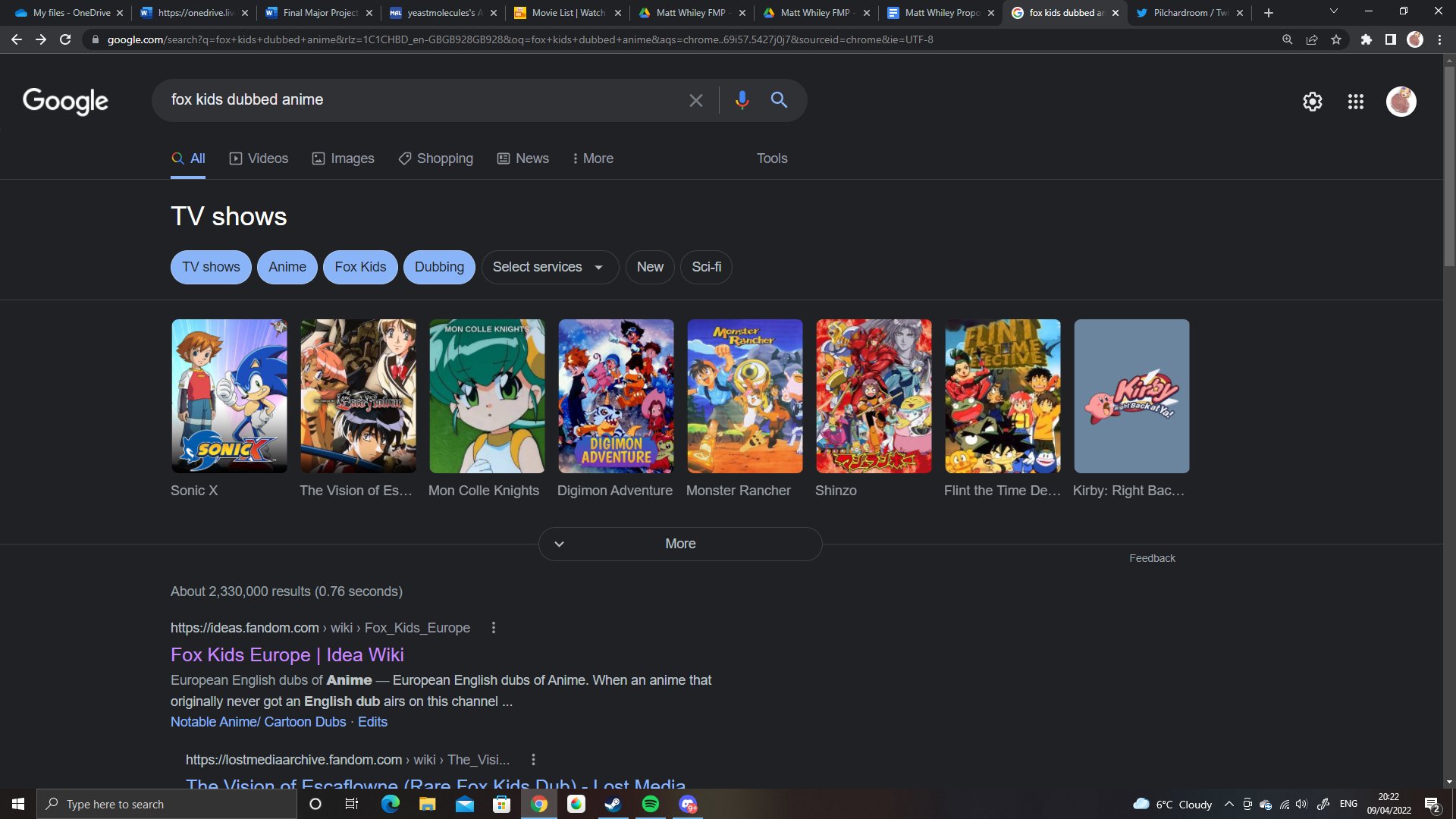Open Spotify from the taskbar
This screenshot has width=1456, height=819.
coord(650,804)
